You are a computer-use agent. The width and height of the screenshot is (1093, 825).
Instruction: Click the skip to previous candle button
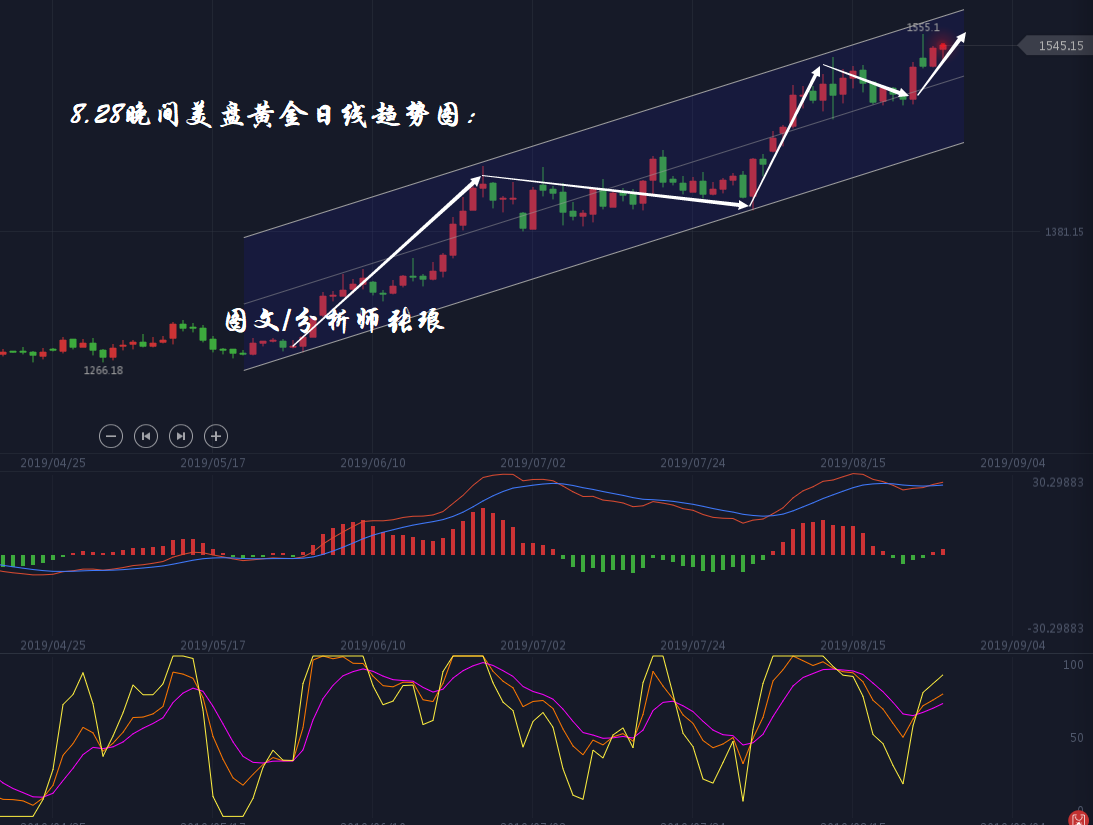tap(146, 436)
